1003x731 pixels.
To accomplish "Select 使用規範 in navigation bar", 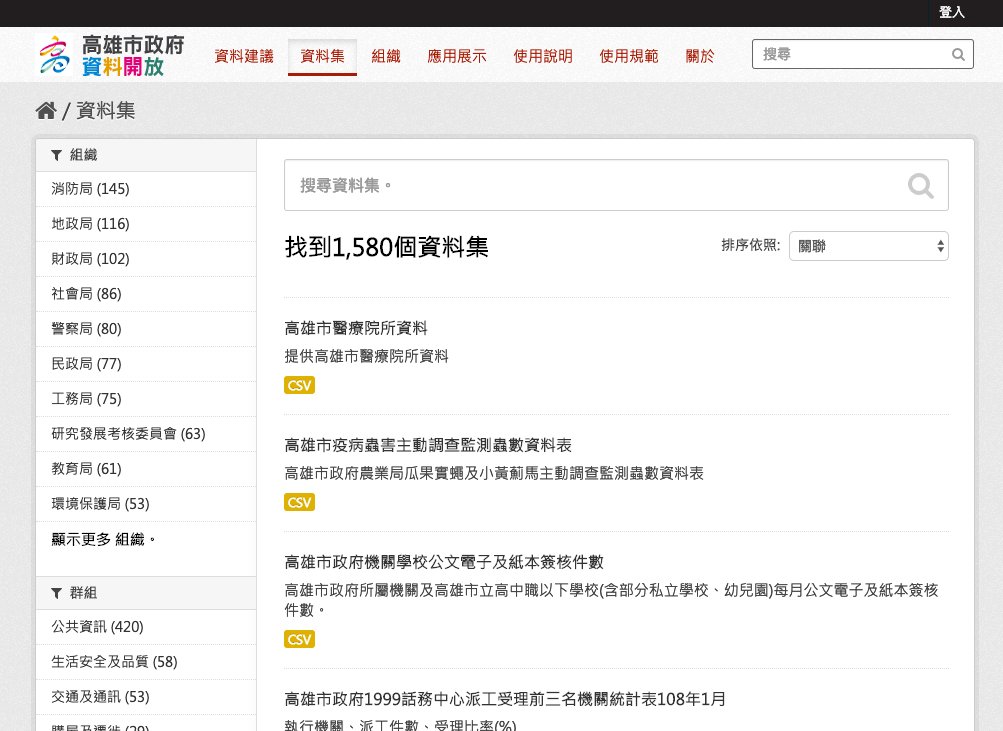I will tap(628, 57).
